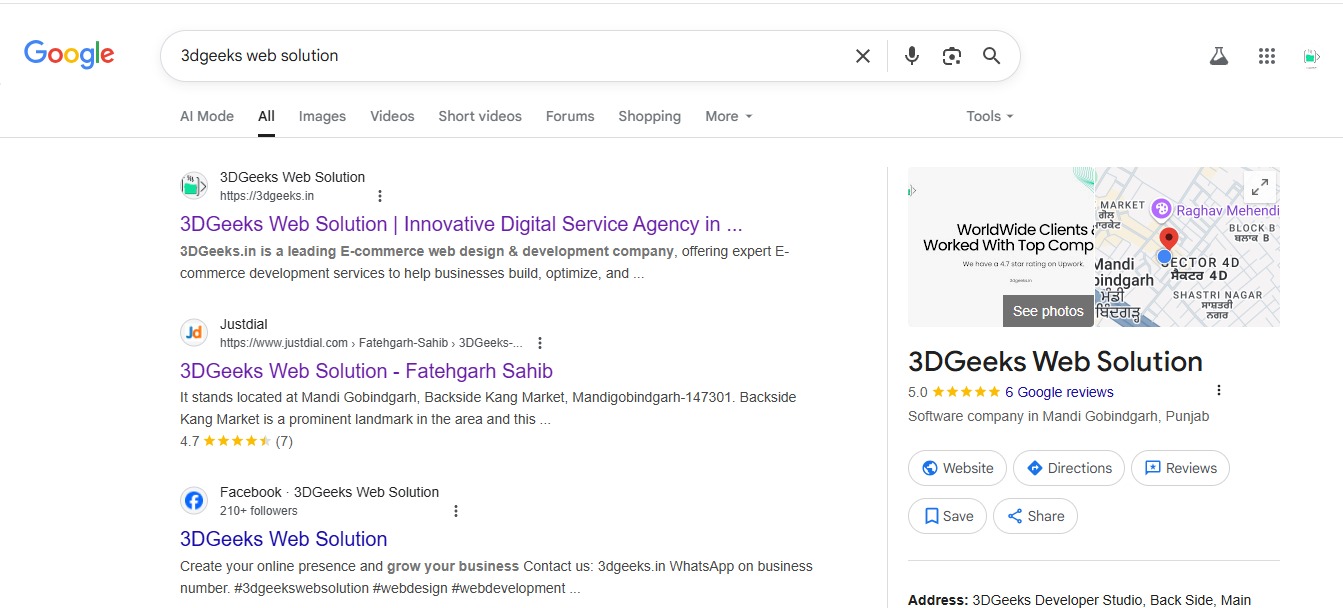Expand the map with the fullscreen arrows icon
The width and height of the screenshot is (1343, 608).
pyautogui.click(x=1259, y=186)
